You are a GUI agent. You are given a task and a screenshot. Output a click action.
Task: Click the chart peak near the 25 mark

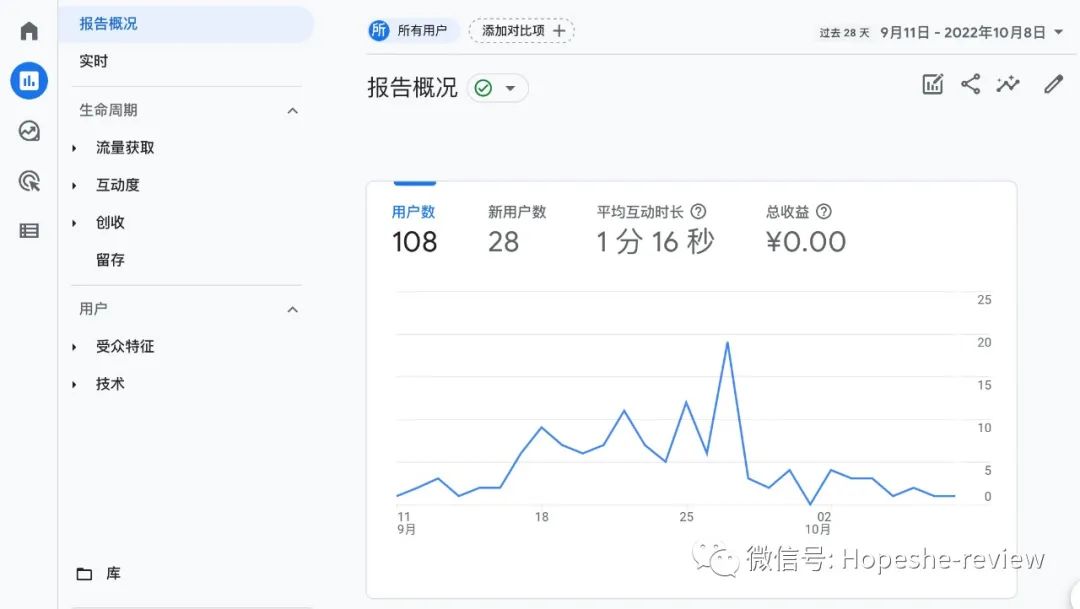pos(728,342)
